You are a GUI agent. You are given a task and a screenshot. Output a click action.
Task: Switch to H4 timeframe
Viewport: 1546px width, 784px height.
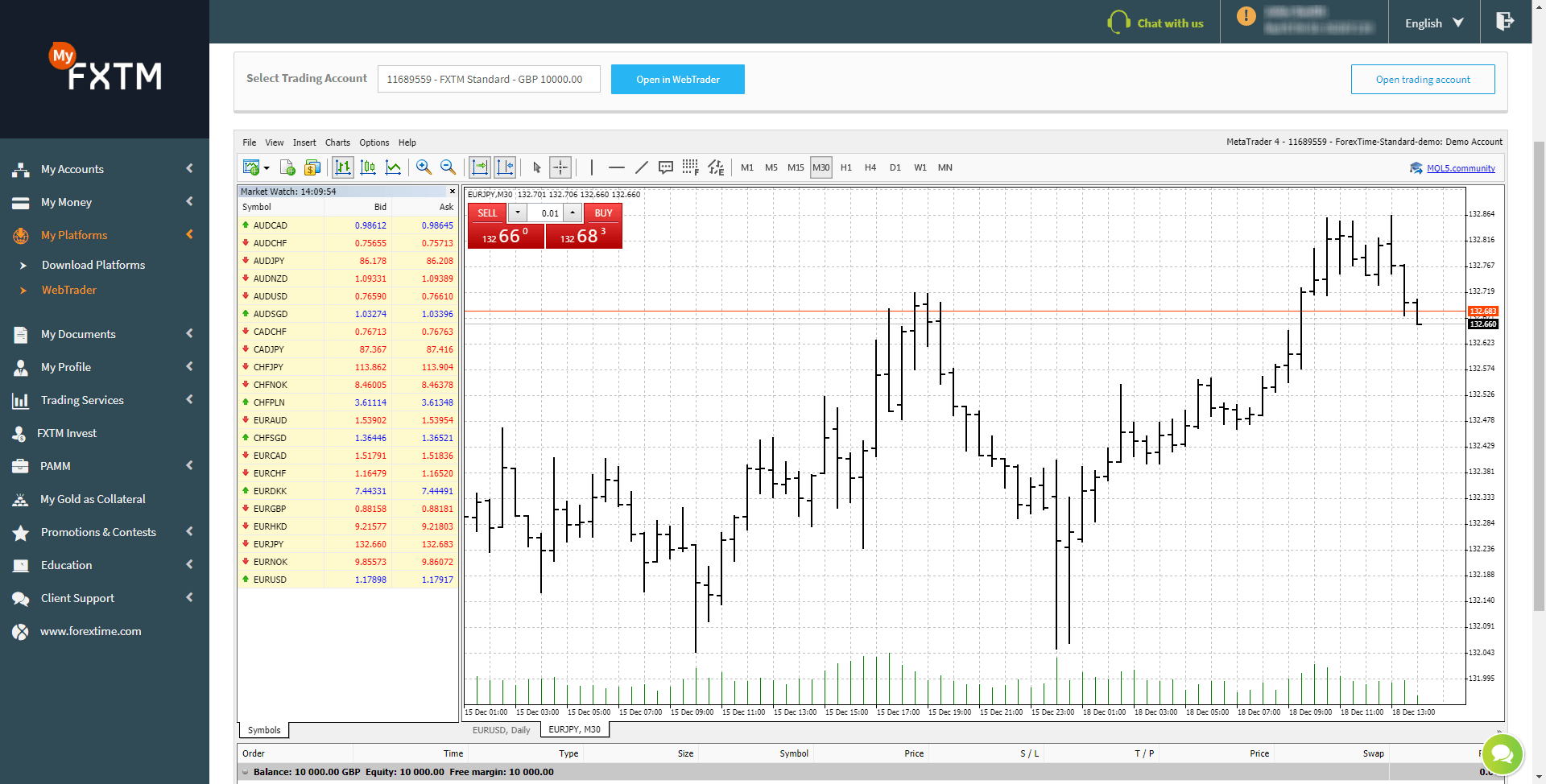click(x=870, y=167)
